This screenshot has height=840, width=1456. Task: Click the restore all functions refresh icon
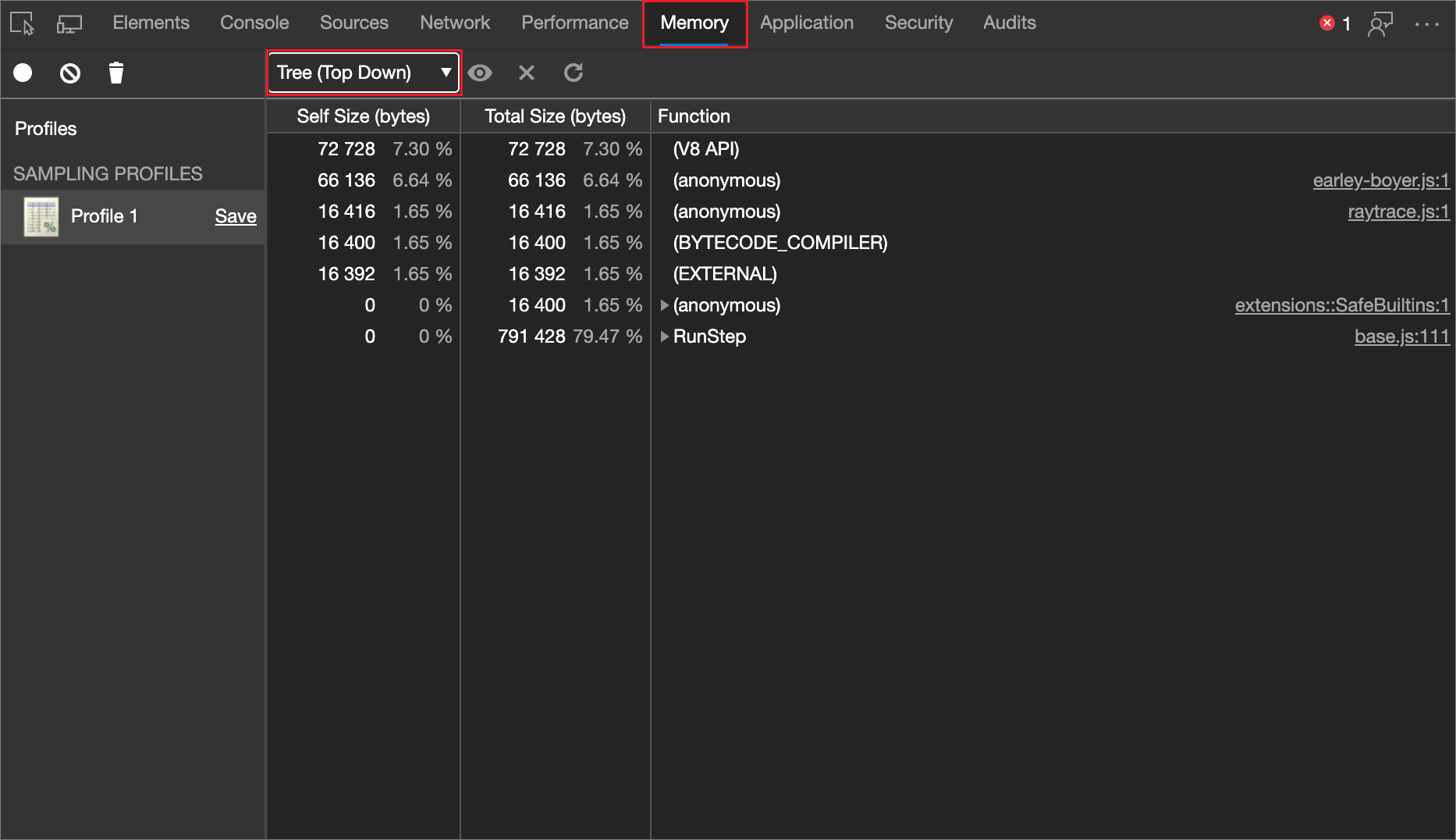574,73
